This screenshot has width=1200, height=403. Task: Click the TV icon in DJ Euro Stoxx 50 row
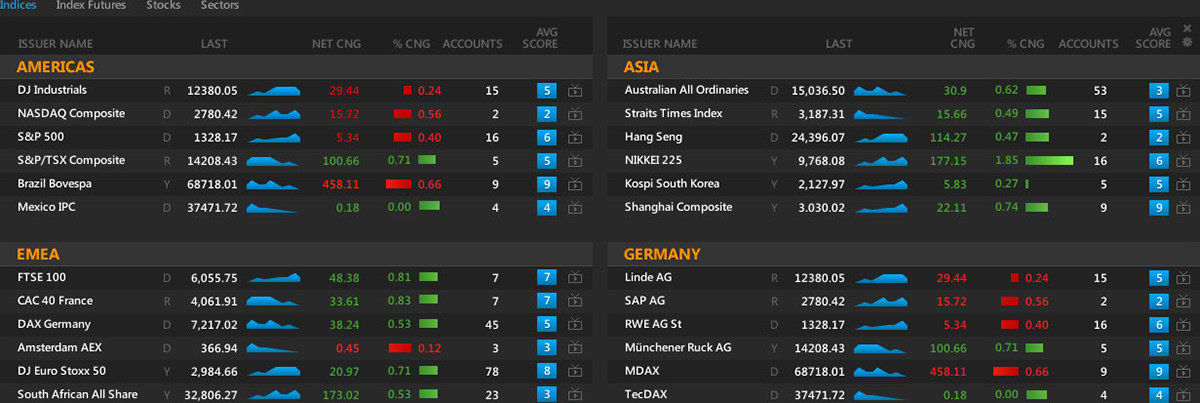coord(575,371)
